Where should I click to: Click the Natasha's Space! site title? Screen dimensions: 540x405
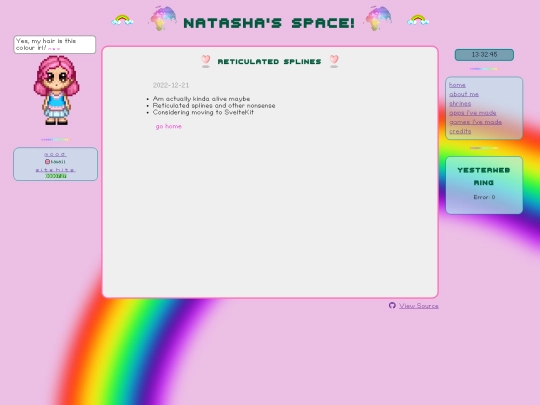(x=269, y=23)
